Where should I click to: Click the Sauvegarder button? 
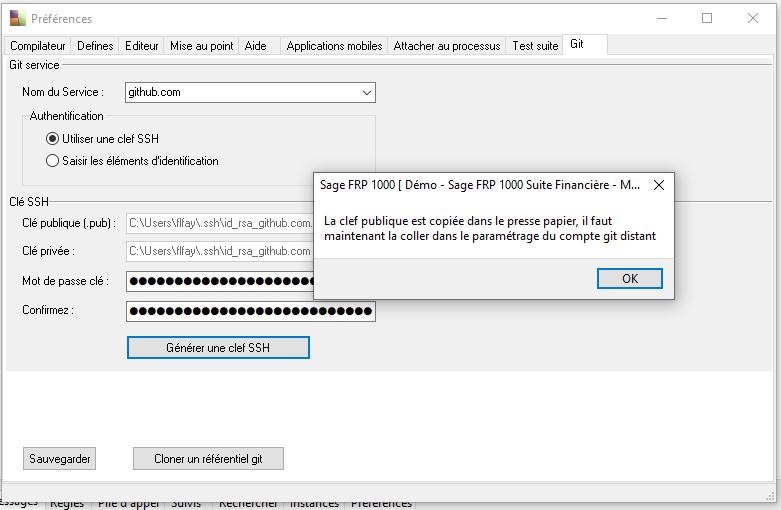pyautogui.click(x=59, y=459)
